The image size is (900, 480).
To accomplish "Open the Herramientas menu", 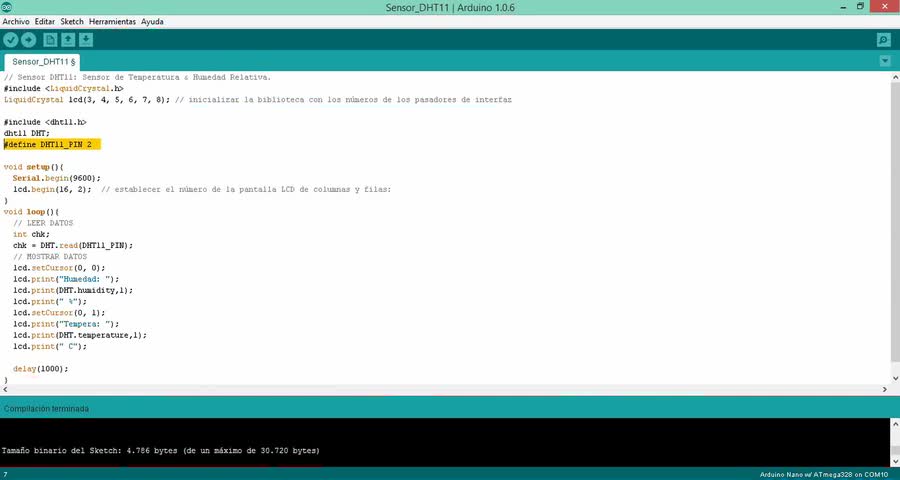I will [112, 21].
